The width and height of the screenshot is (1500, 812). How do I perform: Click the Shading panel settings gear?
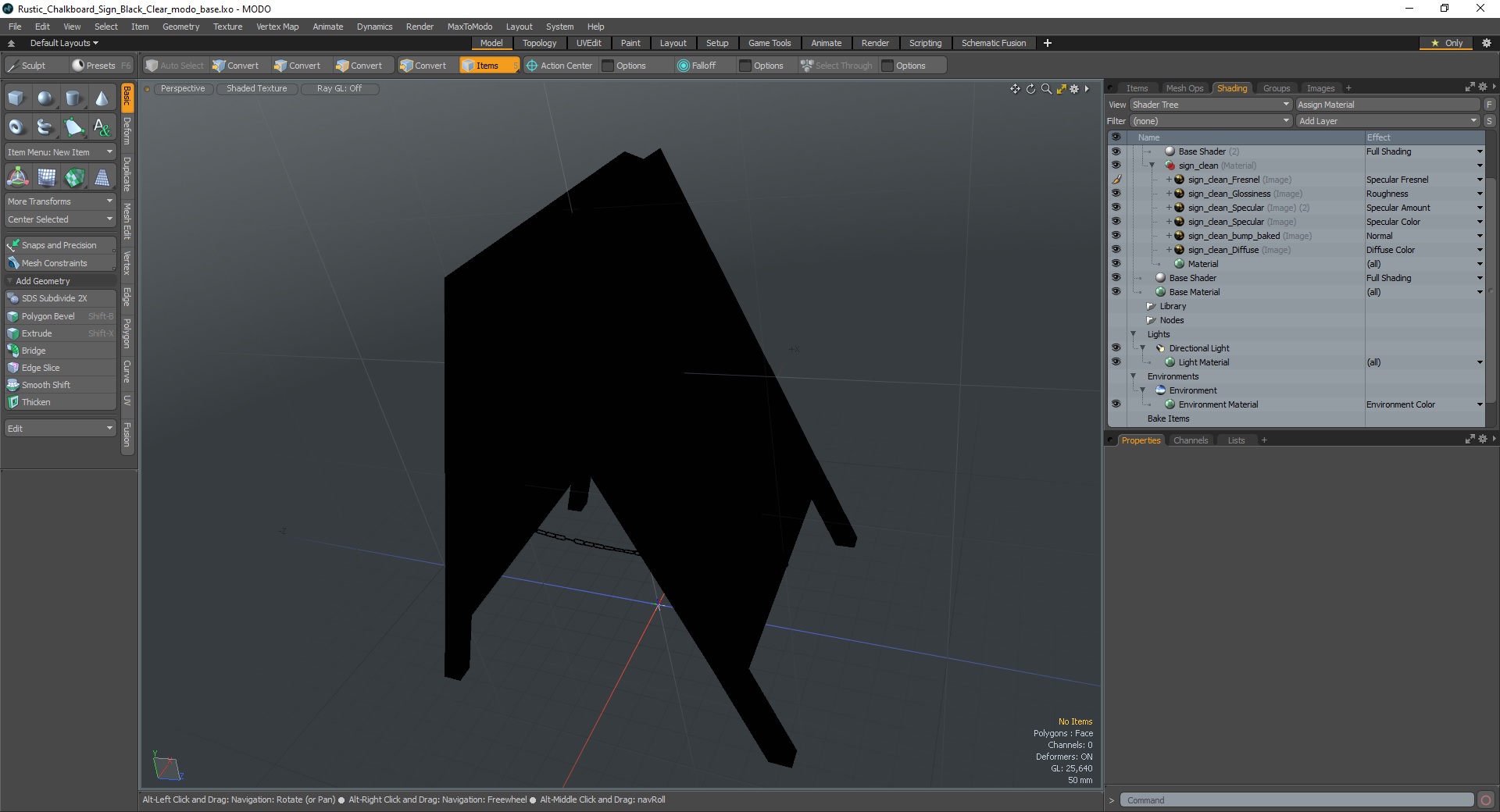(1483, 87)
